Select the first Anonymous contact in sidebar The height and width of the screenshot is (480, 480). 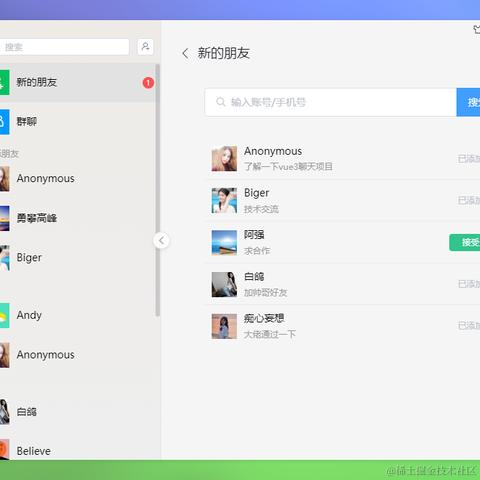pos(77,179)
